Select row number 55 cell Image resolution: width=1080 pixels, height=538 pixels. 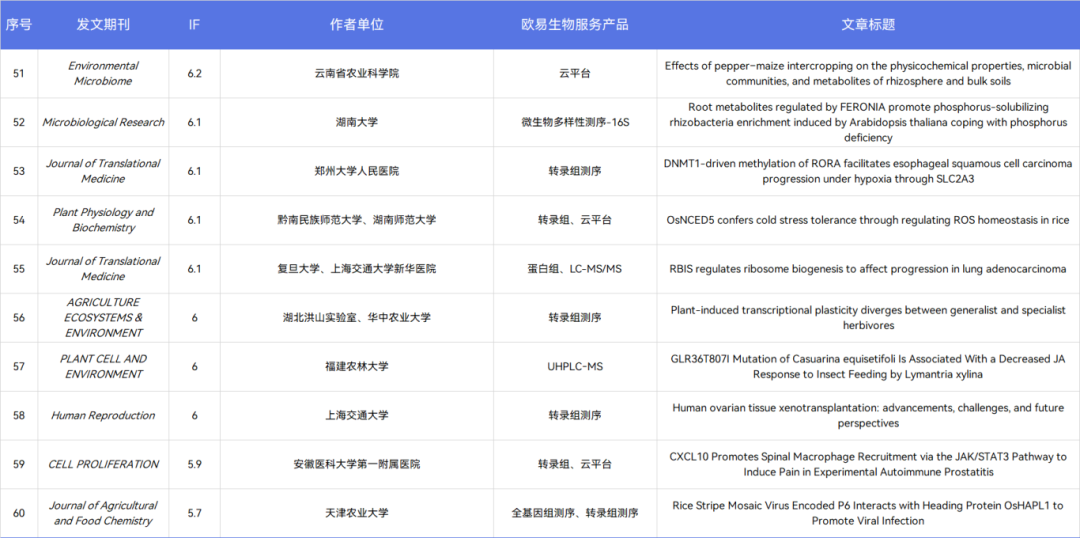pos(19,269)
